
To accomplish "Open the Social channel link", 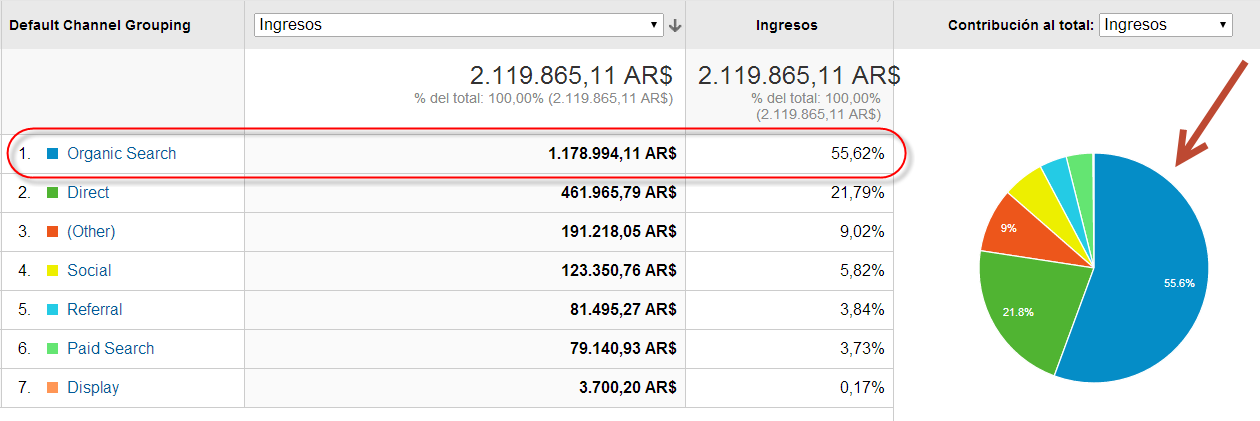I will 89,271.
